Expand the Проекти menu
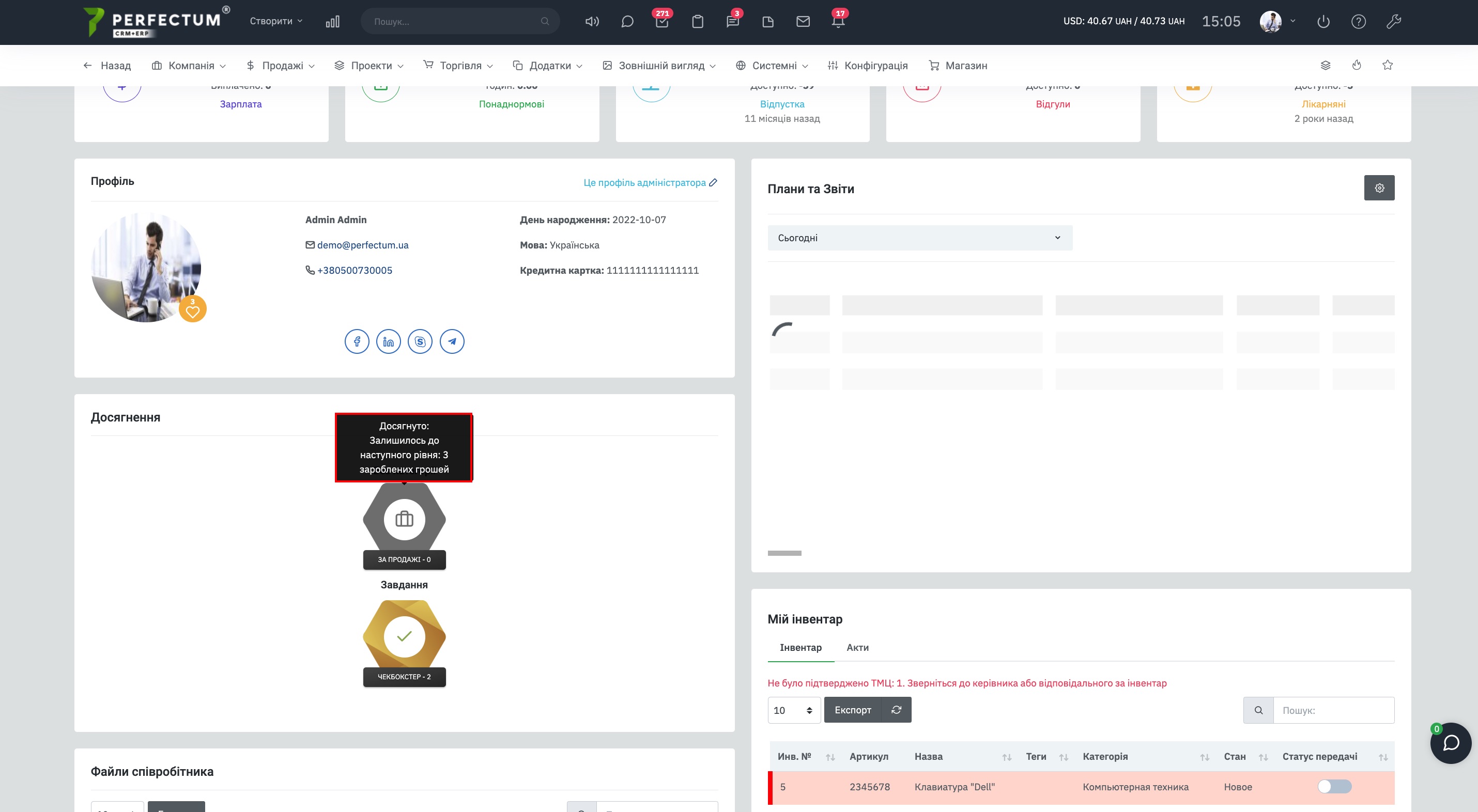 tap(369, 66)
